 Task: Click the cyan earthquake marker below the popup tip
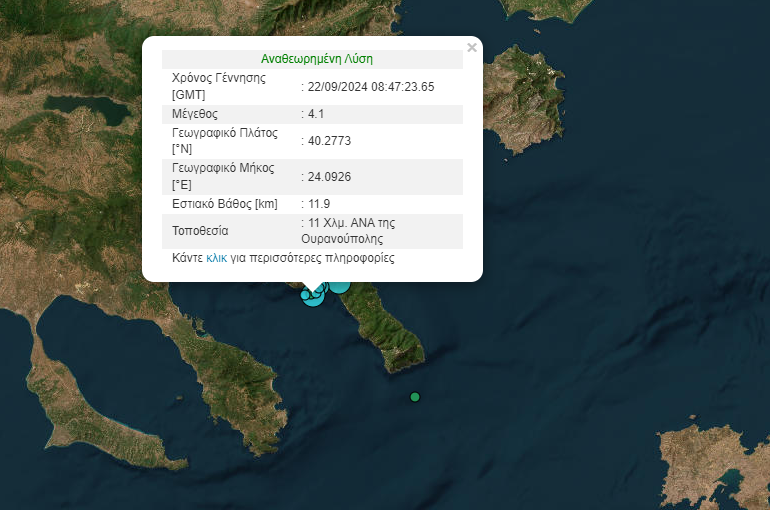pos(313,296)
